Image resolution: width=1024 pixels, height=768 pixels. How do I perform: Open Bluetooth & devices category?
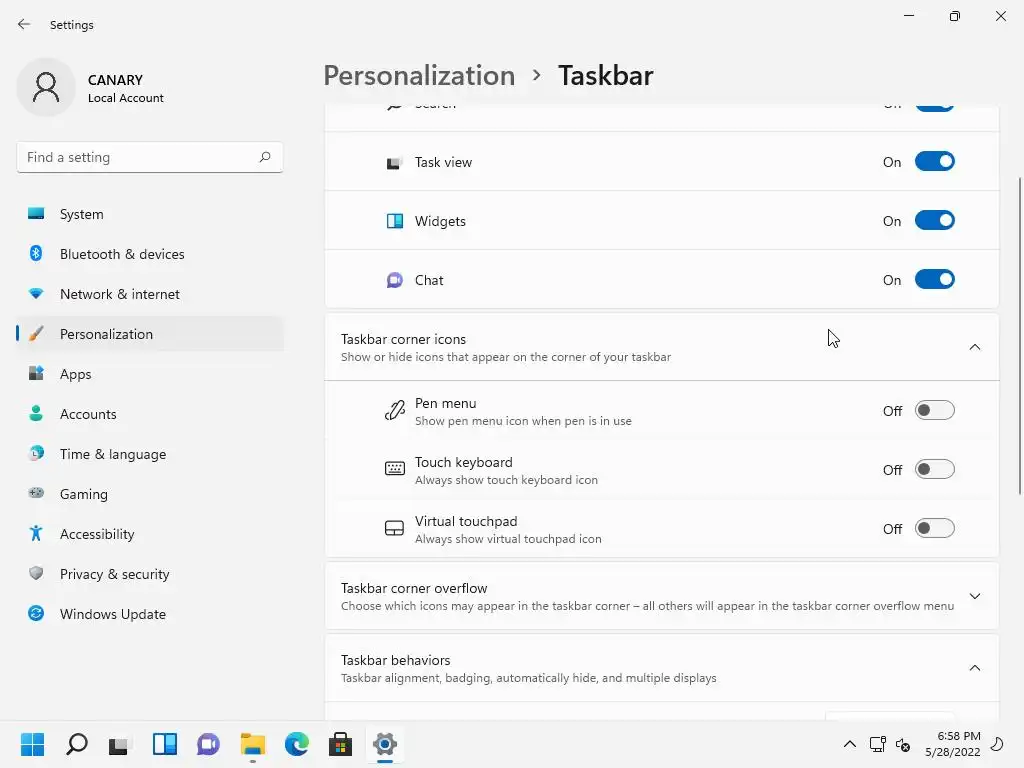150,254
